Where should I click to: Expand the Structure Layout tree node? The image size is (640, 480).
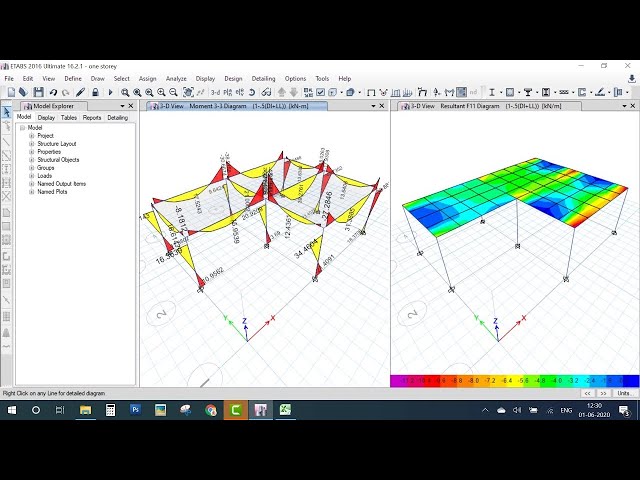(31, 144)
